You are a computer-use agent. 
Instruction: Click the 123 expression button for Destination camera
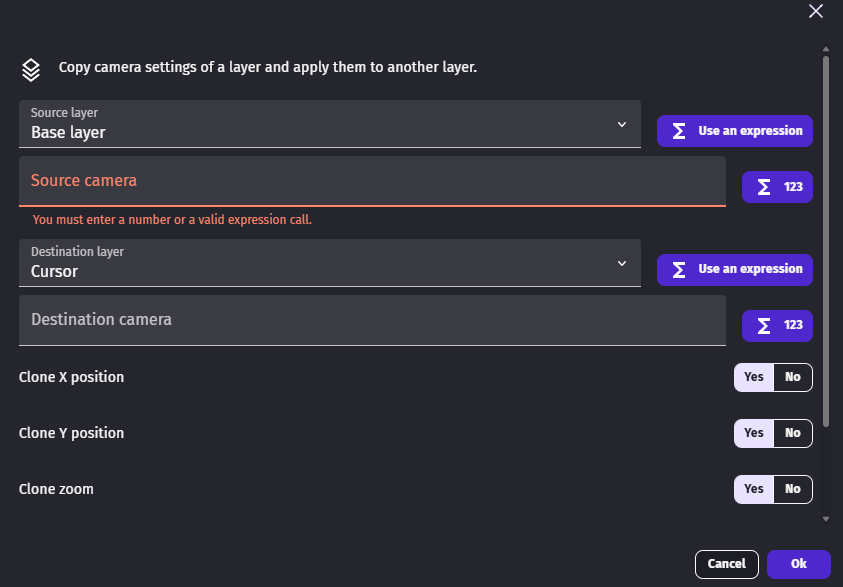(x=777, y=325)
